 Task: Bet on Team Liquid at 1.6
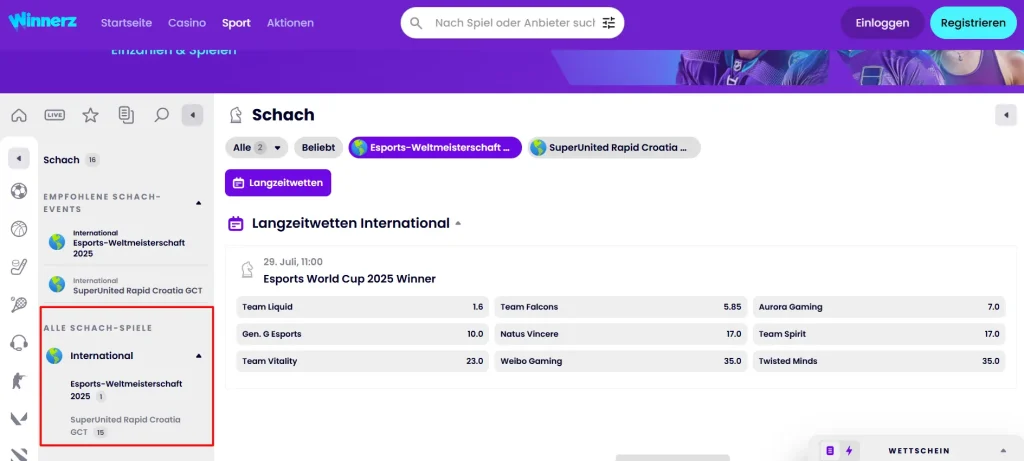[x=362, y=307]
